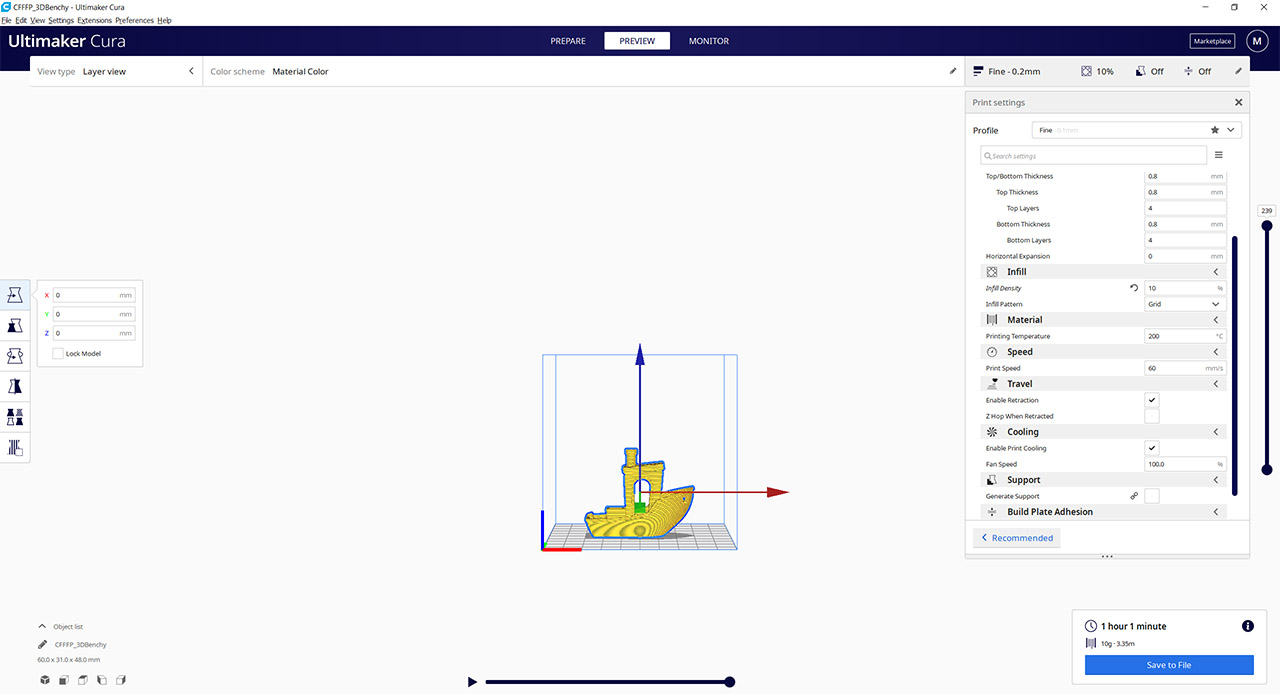This screenshot has height=694, width=1280.
Task: Click the settings list scrollbar
Action: [1235, 366]
